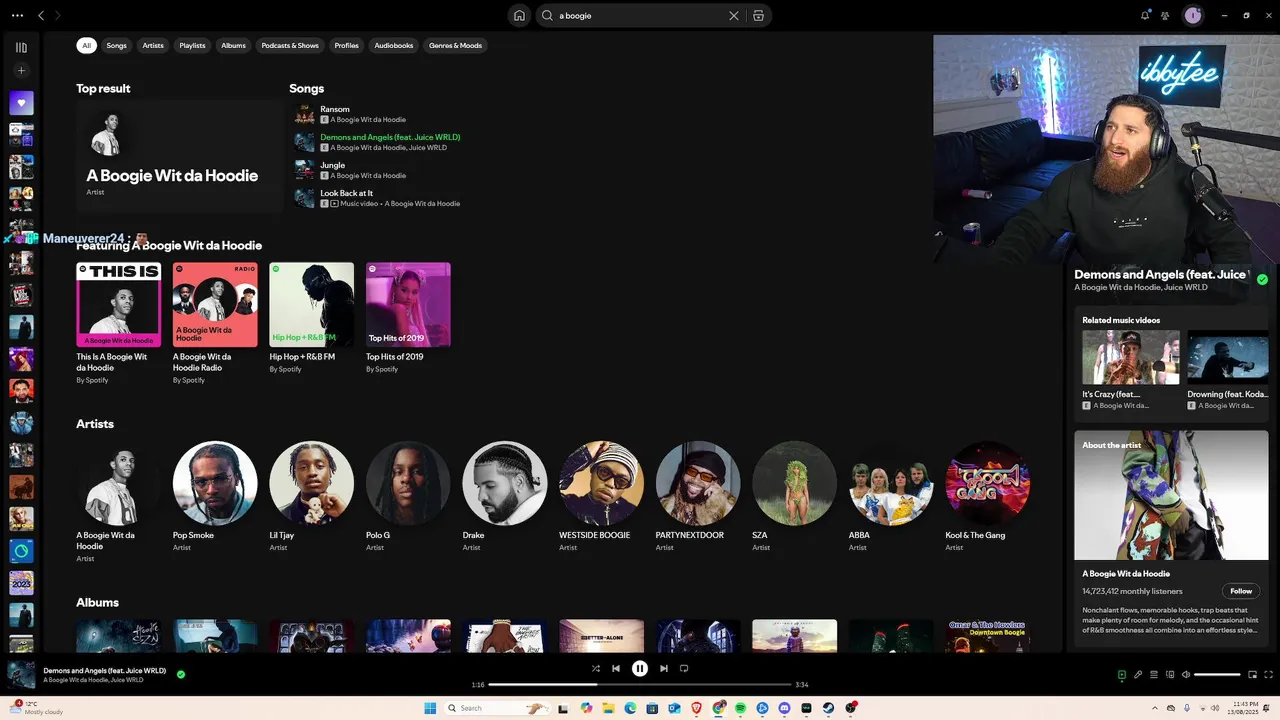Image resolution: width=1280 pixels, height=720 pixels.
Task: Open A Boogie Wit da Hoodie Radio
Action: [215, 305]
